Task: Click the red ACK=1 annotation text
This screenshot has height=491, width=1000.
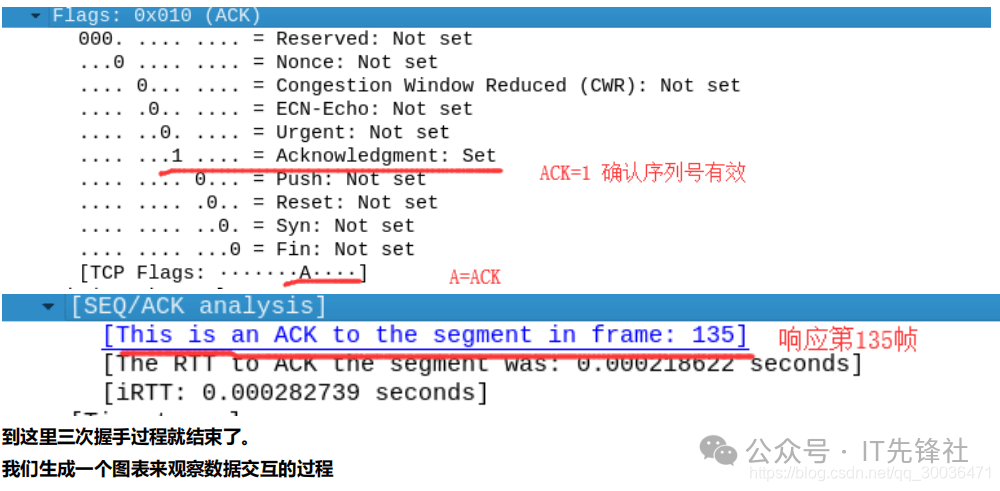Action: (x=642, y=173)
